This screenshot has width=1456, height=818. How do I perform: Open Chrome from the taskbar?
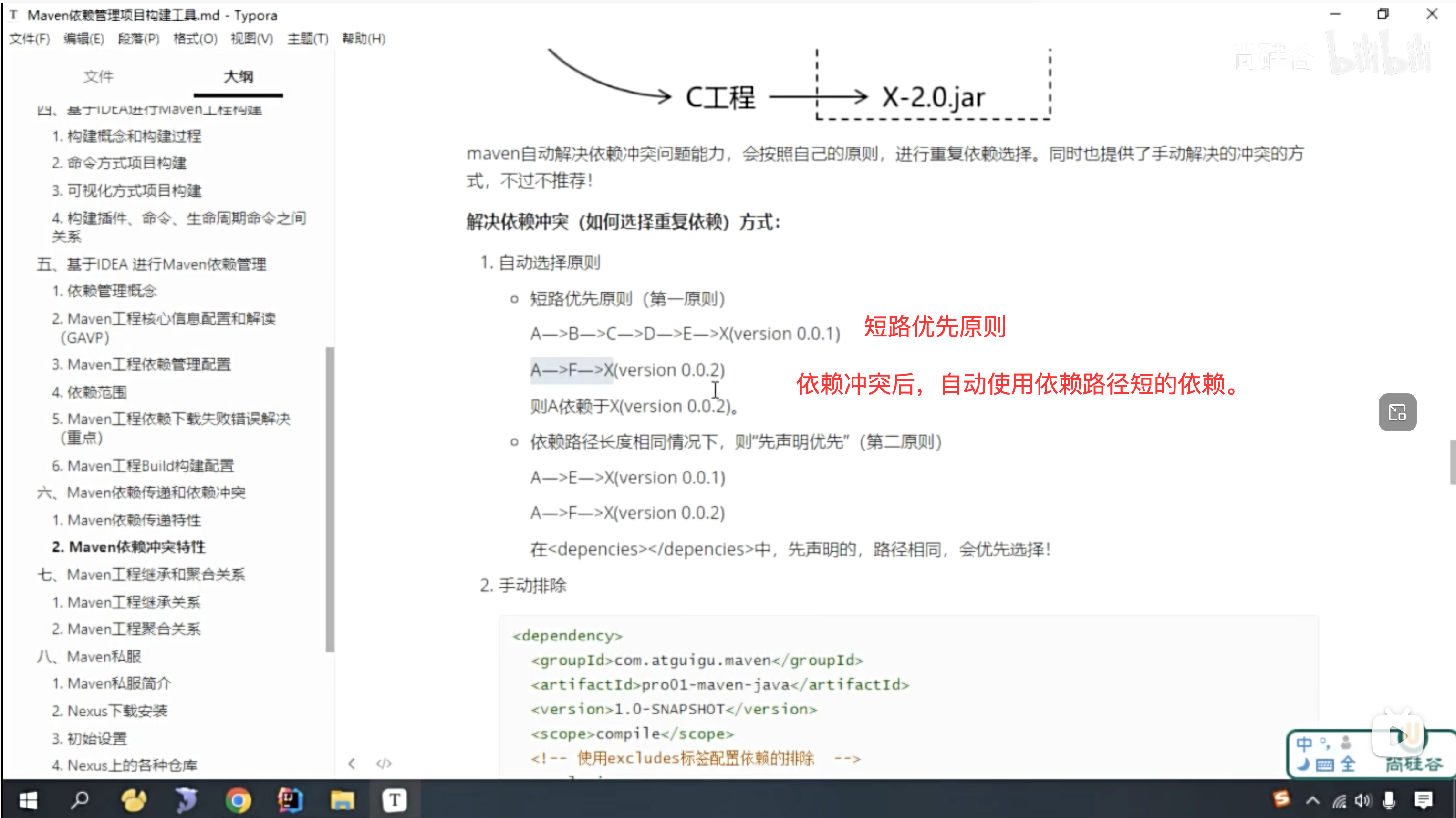pos(238,800)
